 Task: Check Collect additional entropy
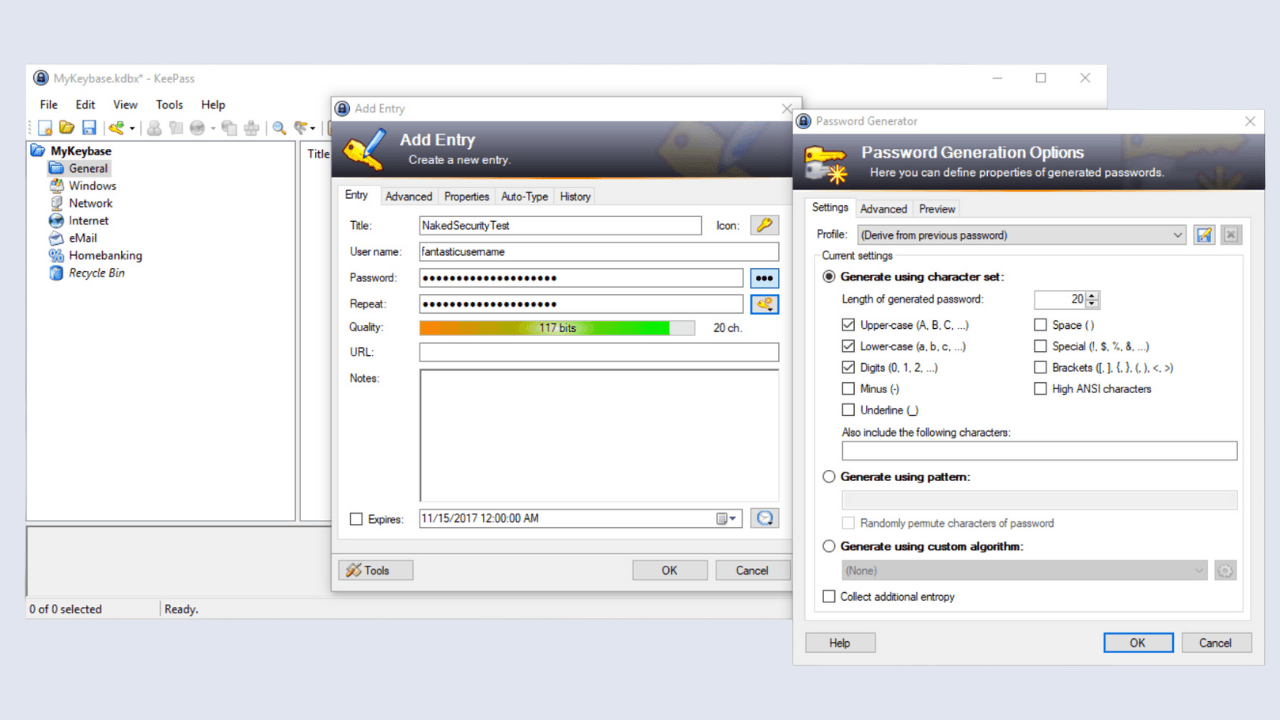(x=829, y=597)
